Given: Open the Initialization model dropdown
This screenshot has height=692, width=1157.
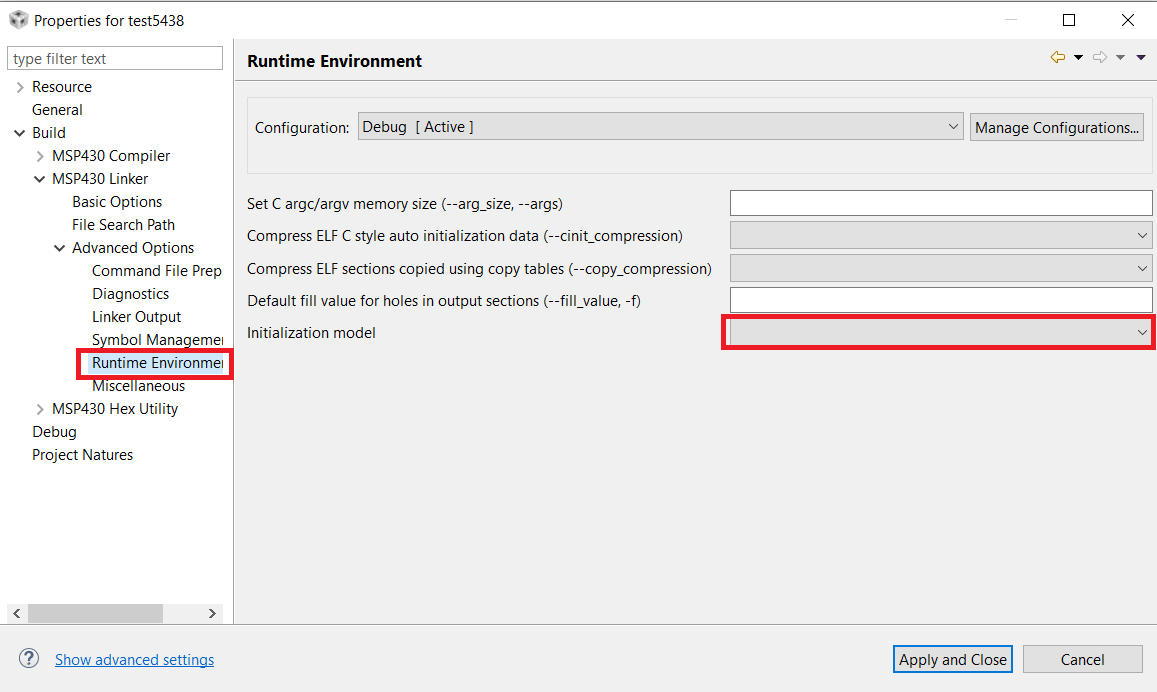Looking at the screenshot, I should (939, 332).
